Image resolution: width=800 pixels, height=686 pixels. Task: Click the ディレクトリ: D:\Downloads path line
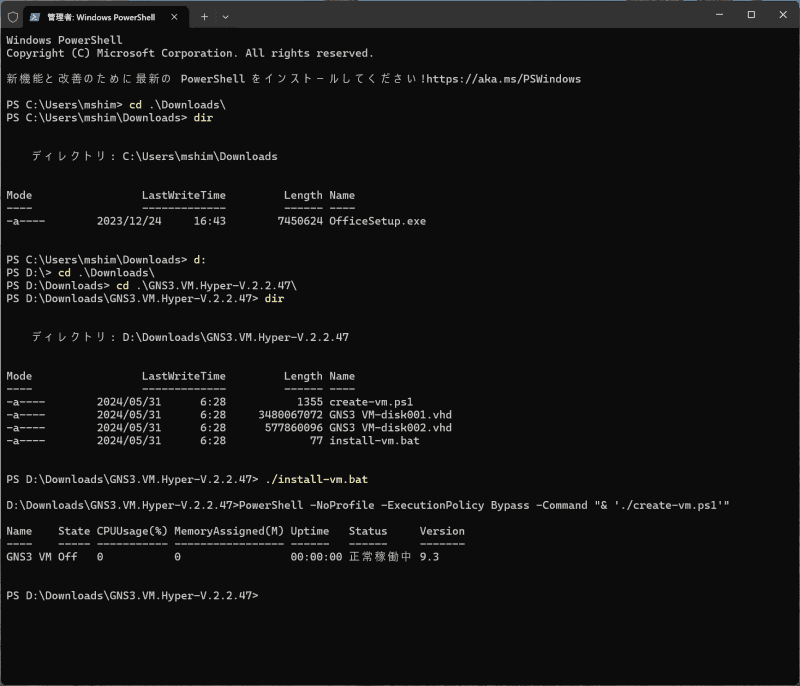point(190,337)
